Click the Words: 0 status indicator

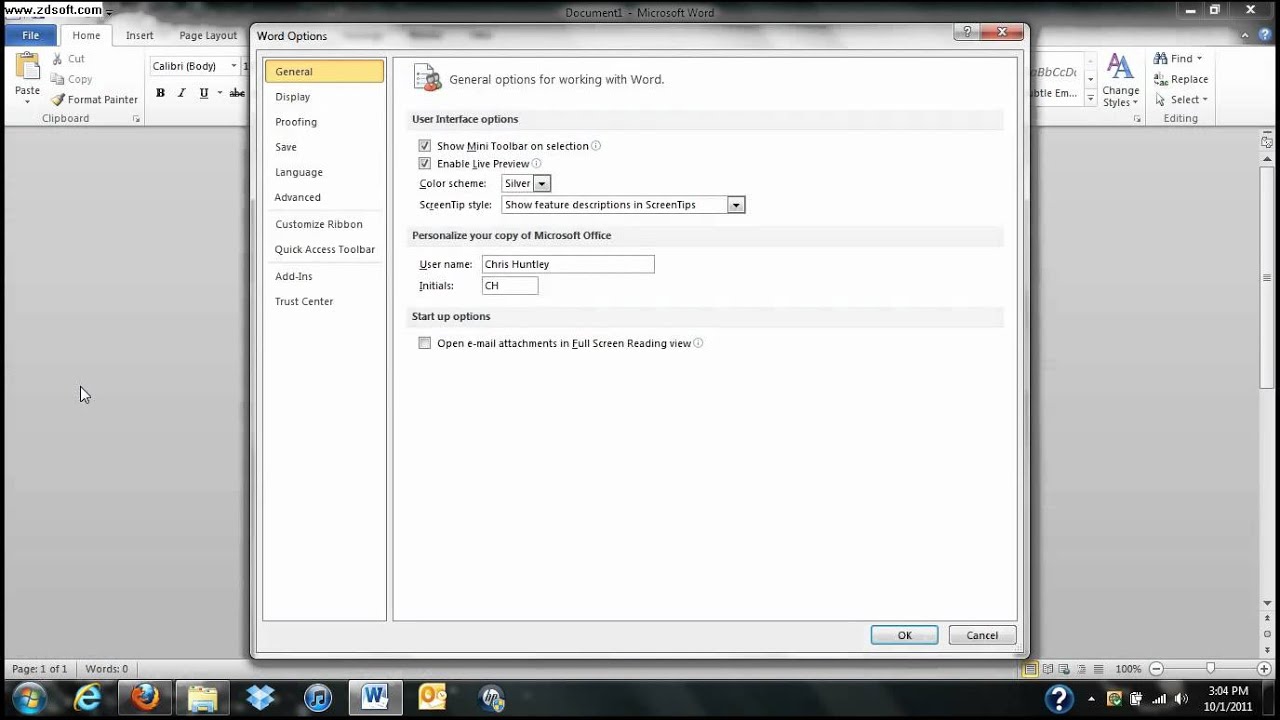tap(107, 669)
